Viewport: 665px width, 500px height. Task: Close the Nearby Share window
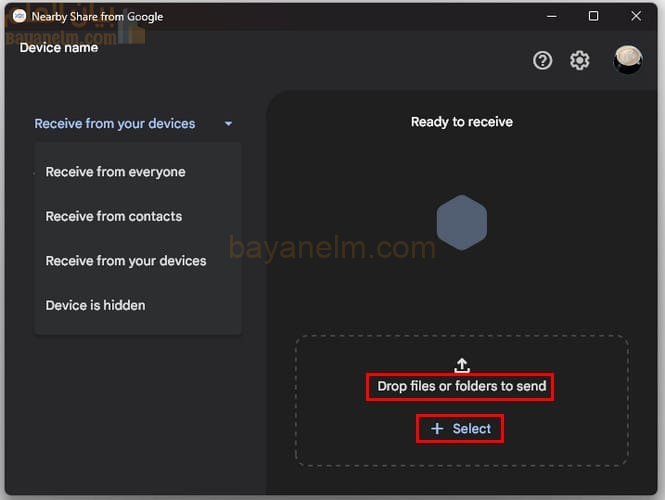click(637, 16)
